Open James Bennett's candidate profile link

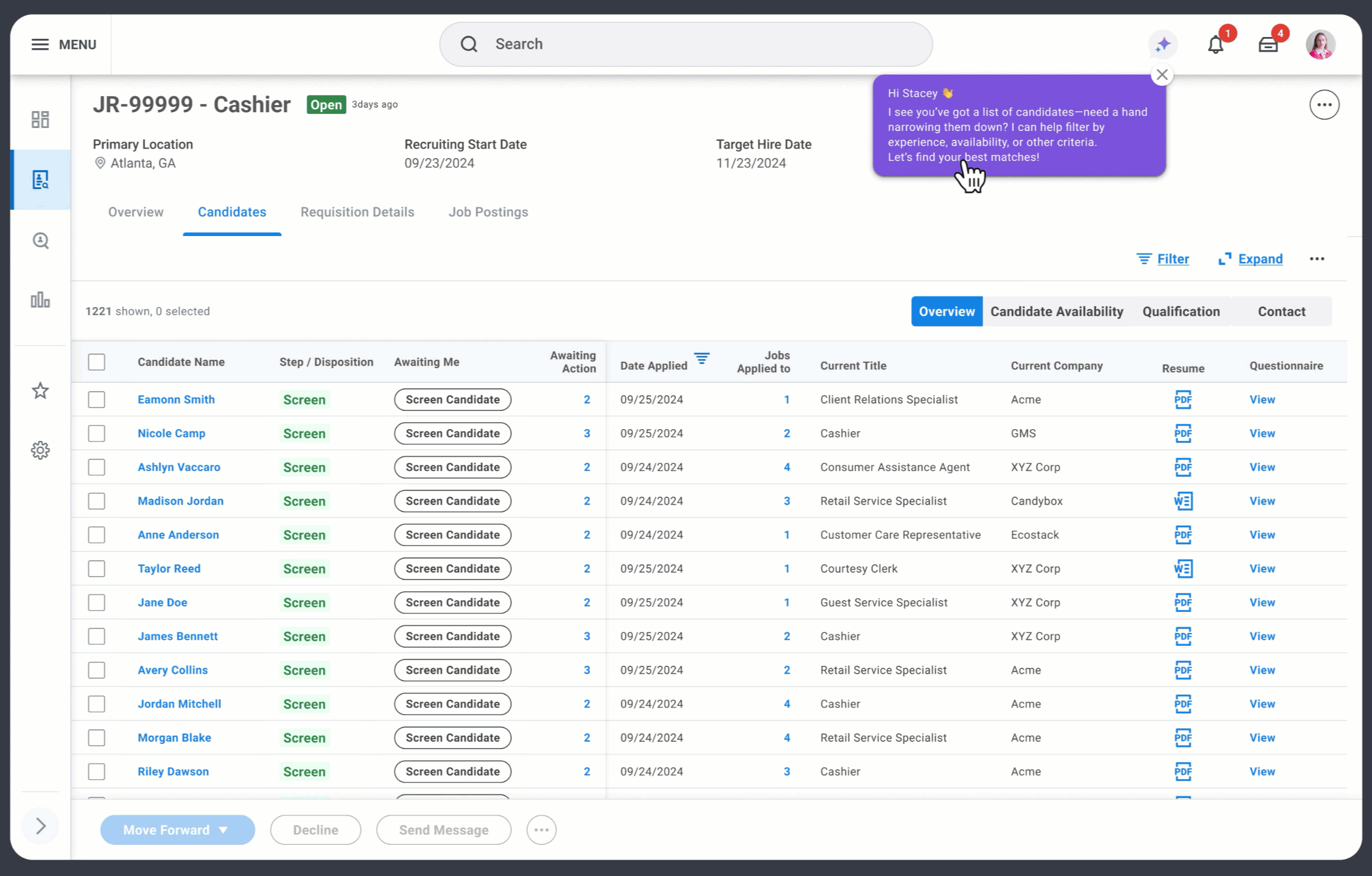[177, 636]
